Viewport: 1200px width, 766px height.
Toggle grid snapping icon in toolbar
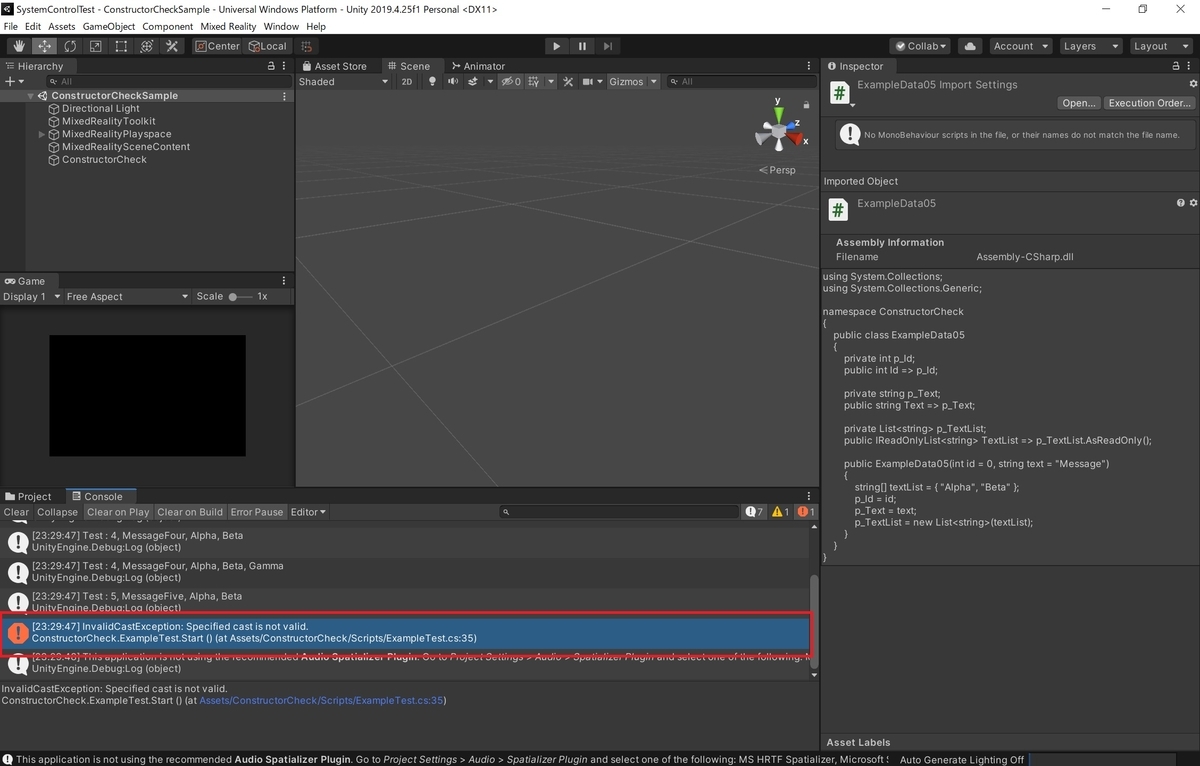point(307,46)
